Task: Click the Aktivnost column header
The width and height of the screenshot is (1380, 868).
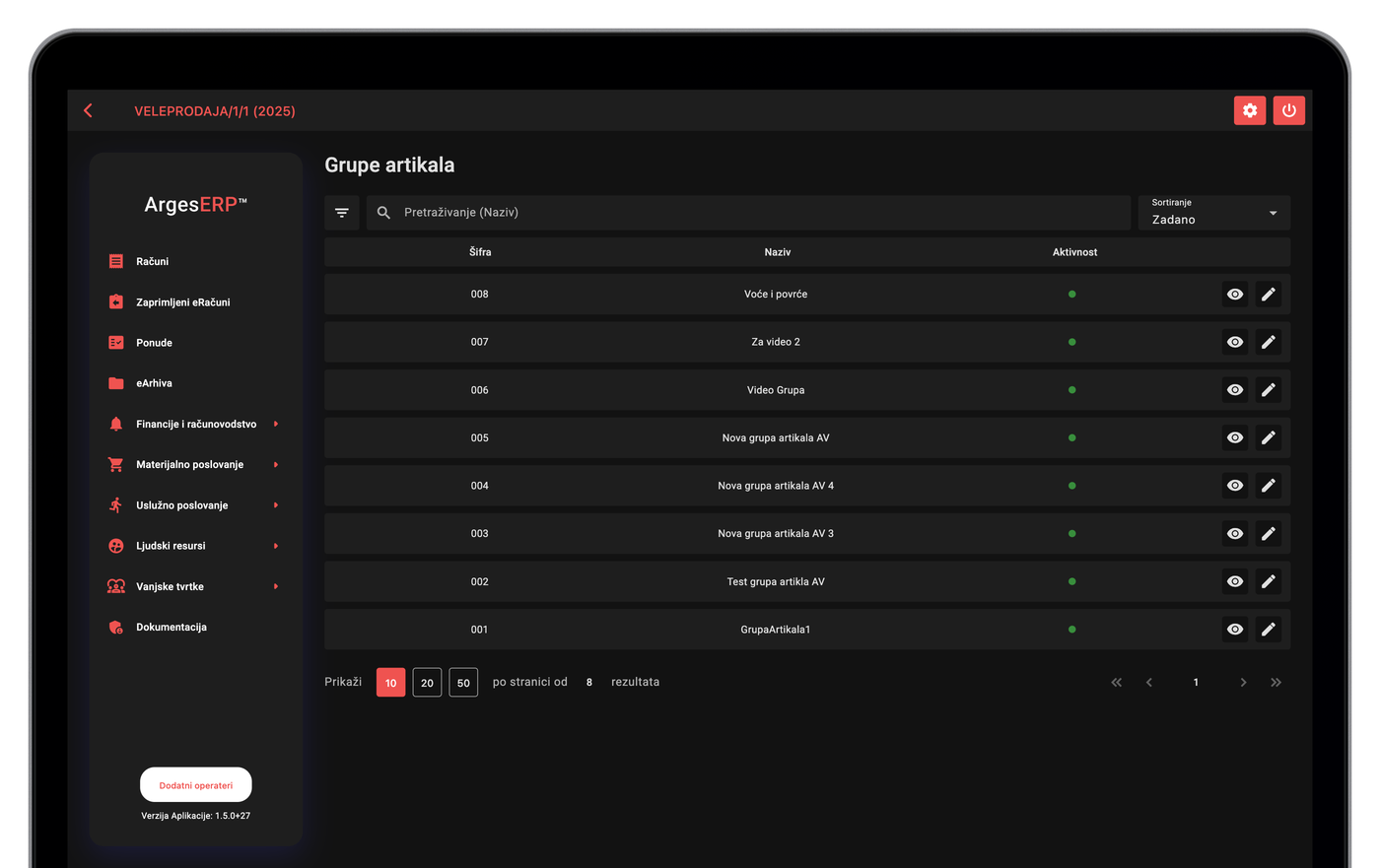Action: (x=1074, y=252)
